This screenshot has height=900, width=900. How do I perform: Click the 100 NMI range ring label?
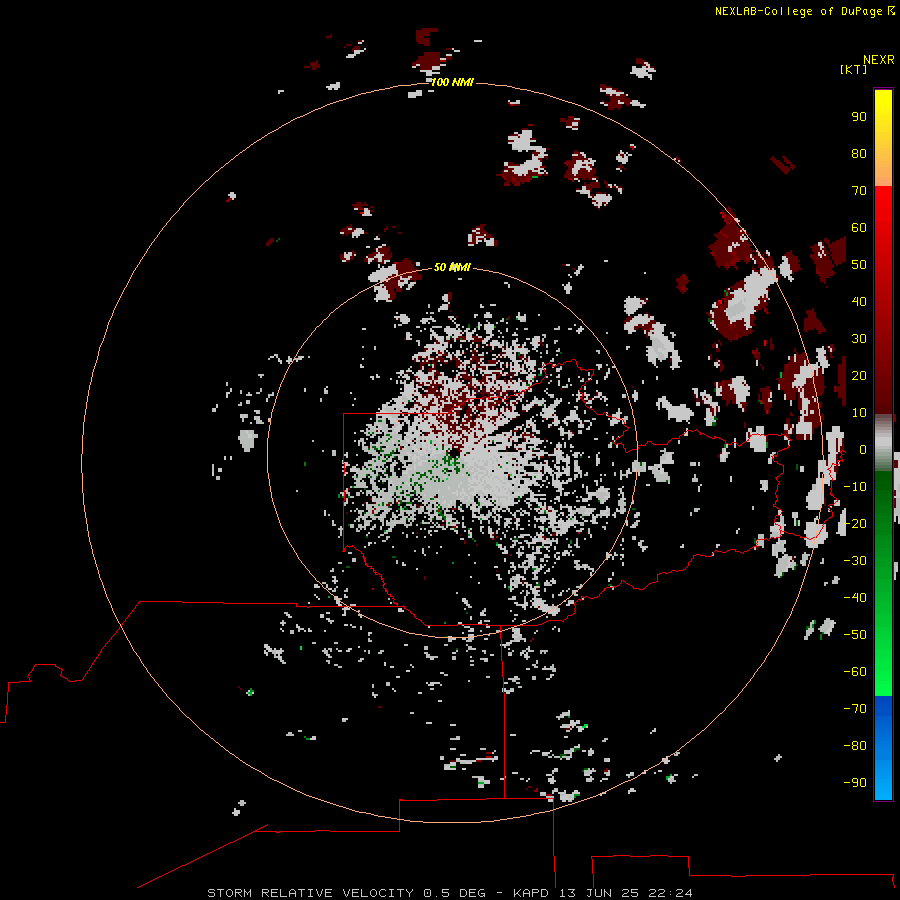[452, 82]
